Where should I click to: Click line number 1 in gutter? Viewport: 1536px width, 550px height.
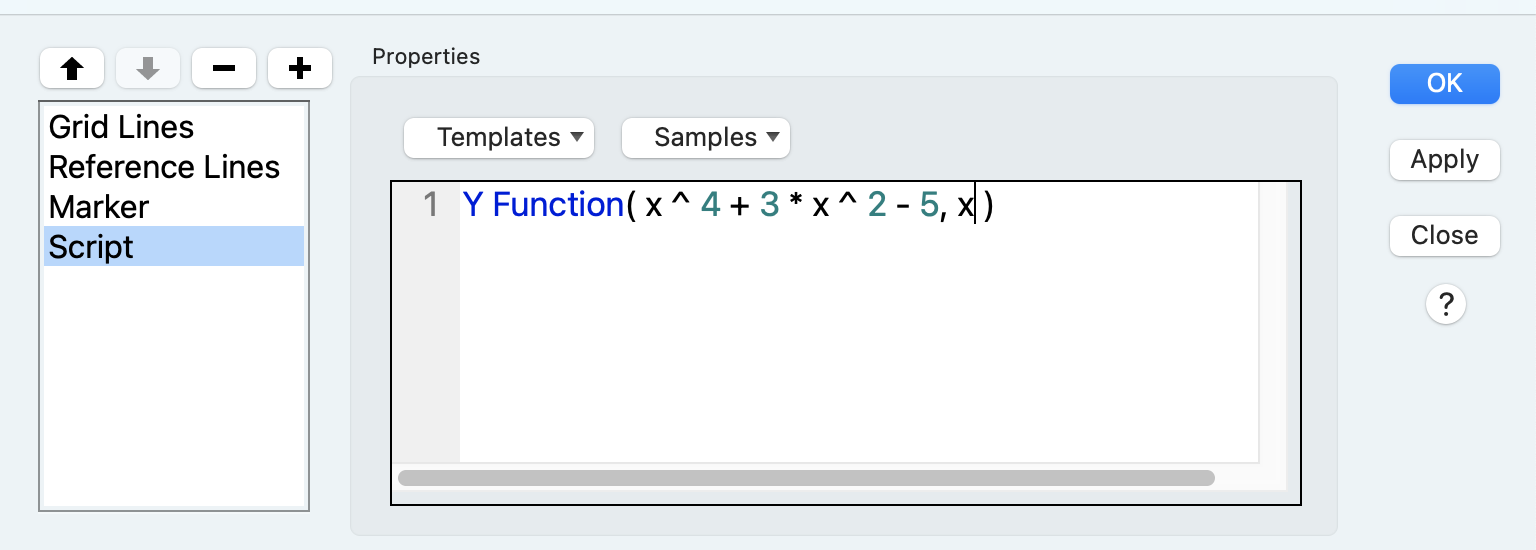(x=430, y=205)
